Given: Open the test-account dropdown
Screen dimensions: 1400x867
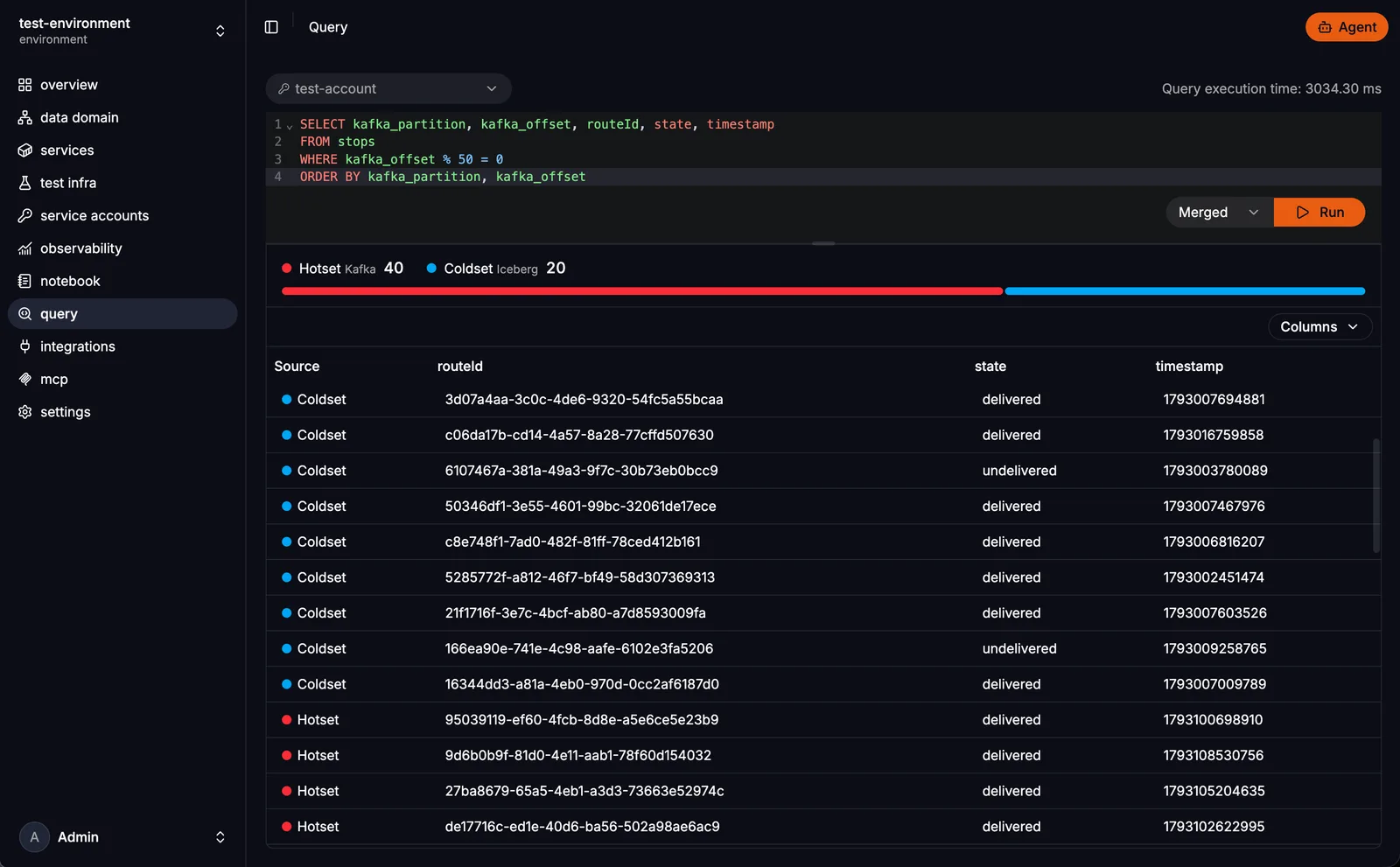Looking at the screenshot, I should (388, 88).
